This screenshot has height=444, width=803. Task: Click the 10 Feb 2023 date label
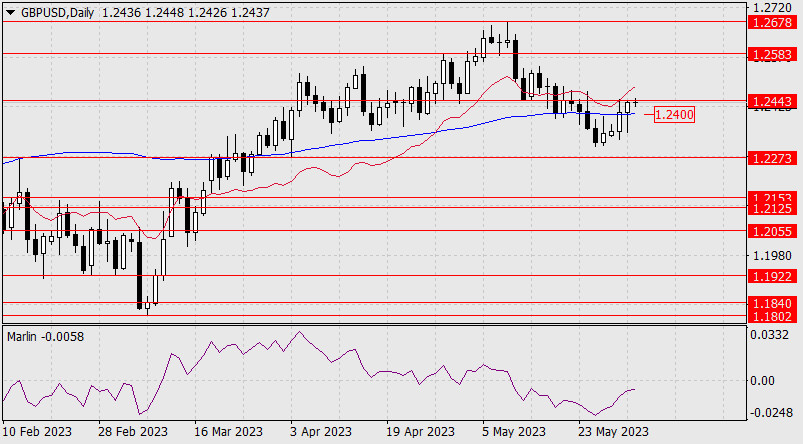37,432
